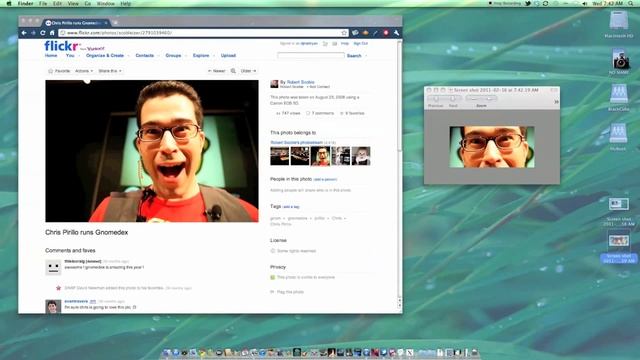Open Flickr mail envelope icon
The width and height of the screenshot is (640, 360).
click(x=335, y=43)
